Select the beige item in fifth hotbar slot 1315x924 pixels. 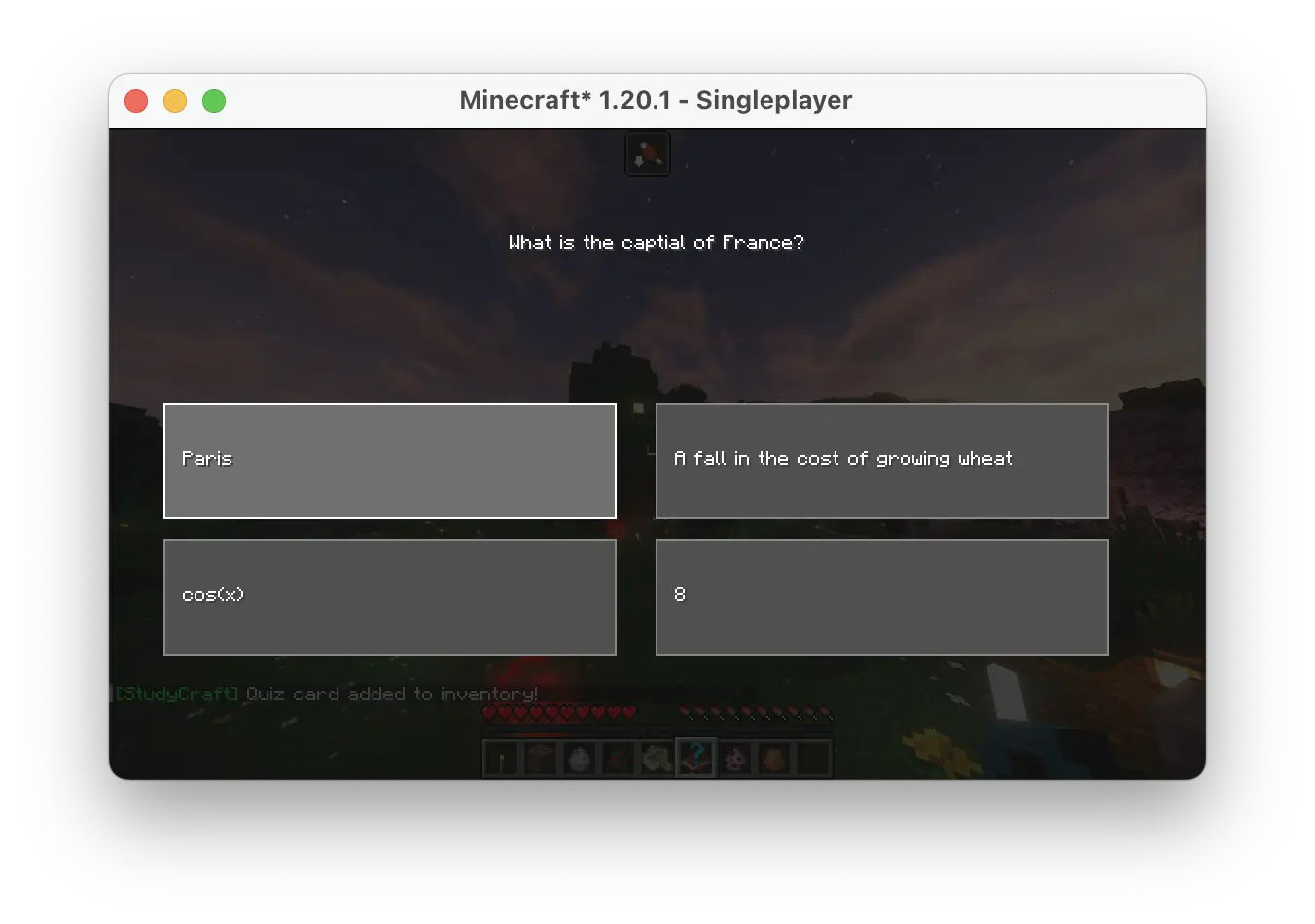[x=657, y=759]
